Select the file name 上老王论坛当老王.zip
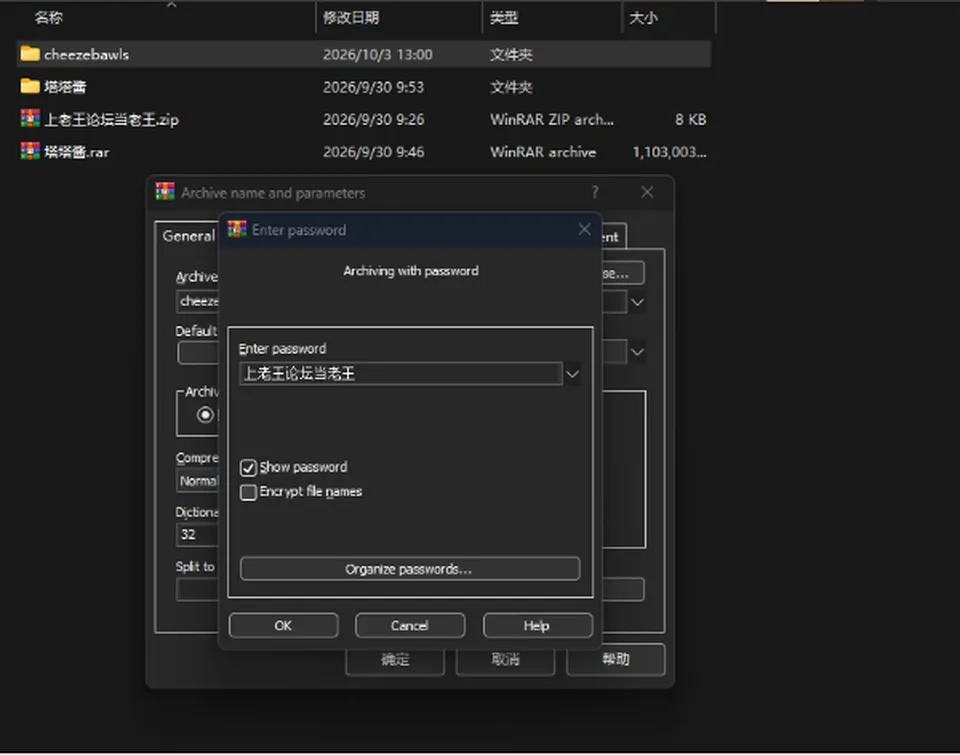 pyautogui.click(x=111, y=119)
